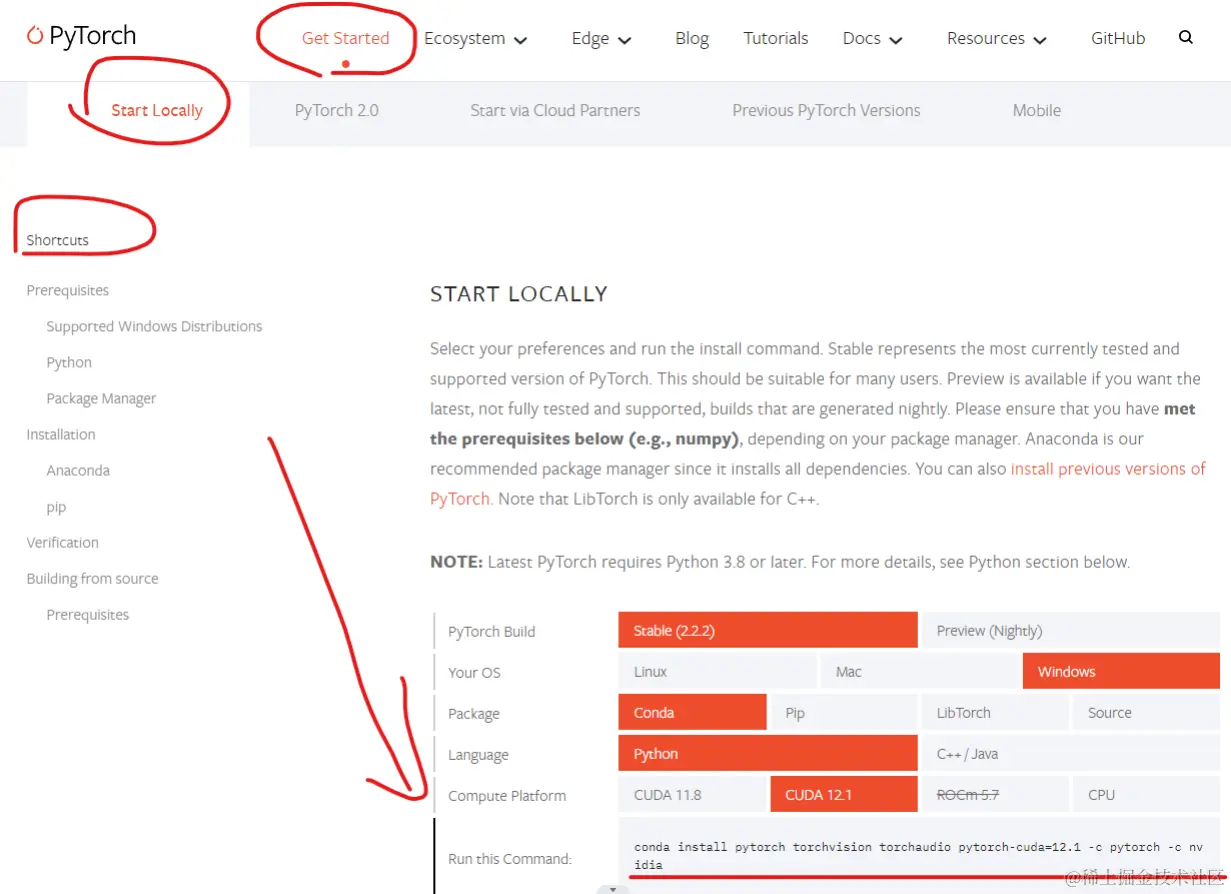The width and height of the screenshot is (1231, 894).
Task: Click the Run this Command label
Action: pos(510,859)
